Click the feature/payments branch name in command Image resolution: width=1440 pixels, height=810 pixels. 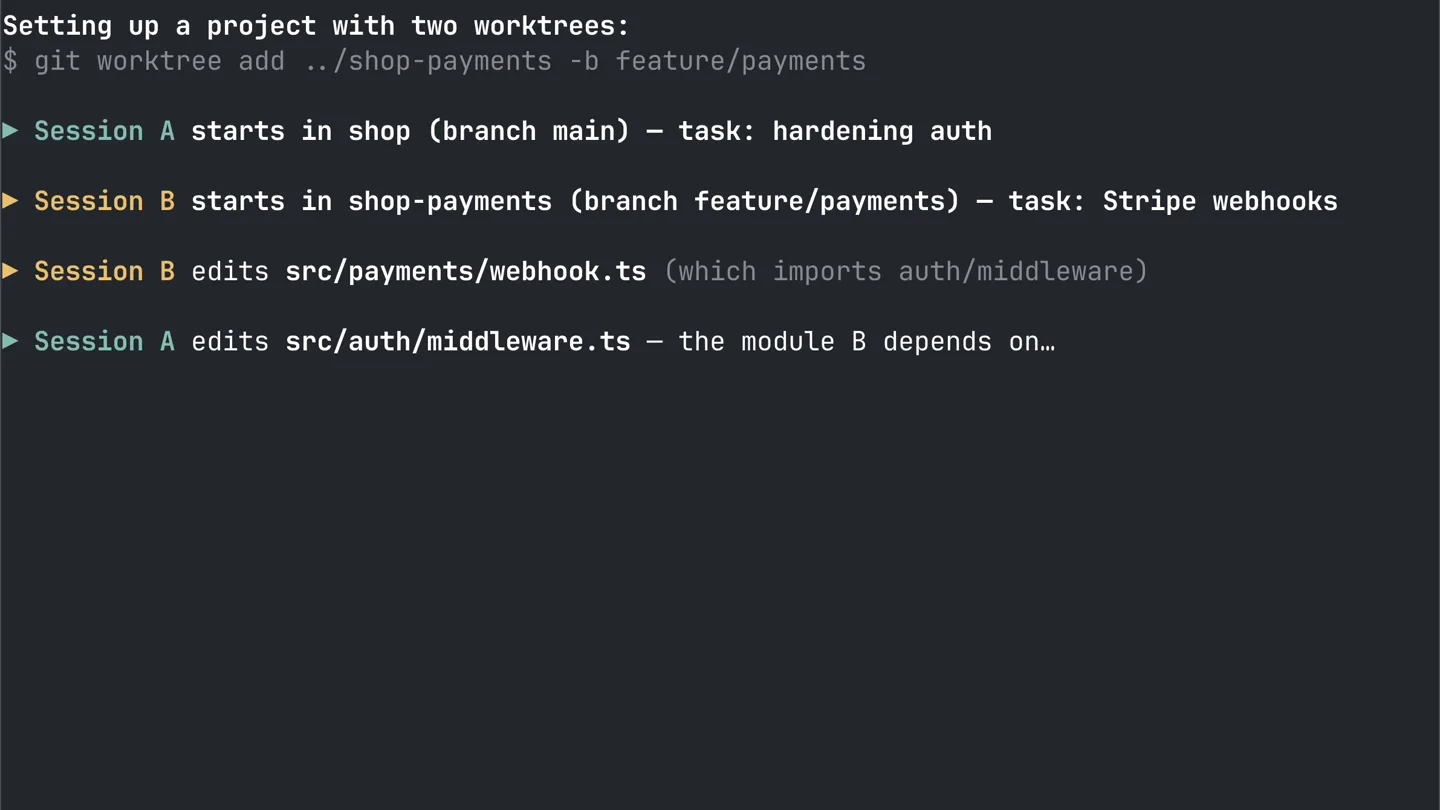(x=740, y=61)
